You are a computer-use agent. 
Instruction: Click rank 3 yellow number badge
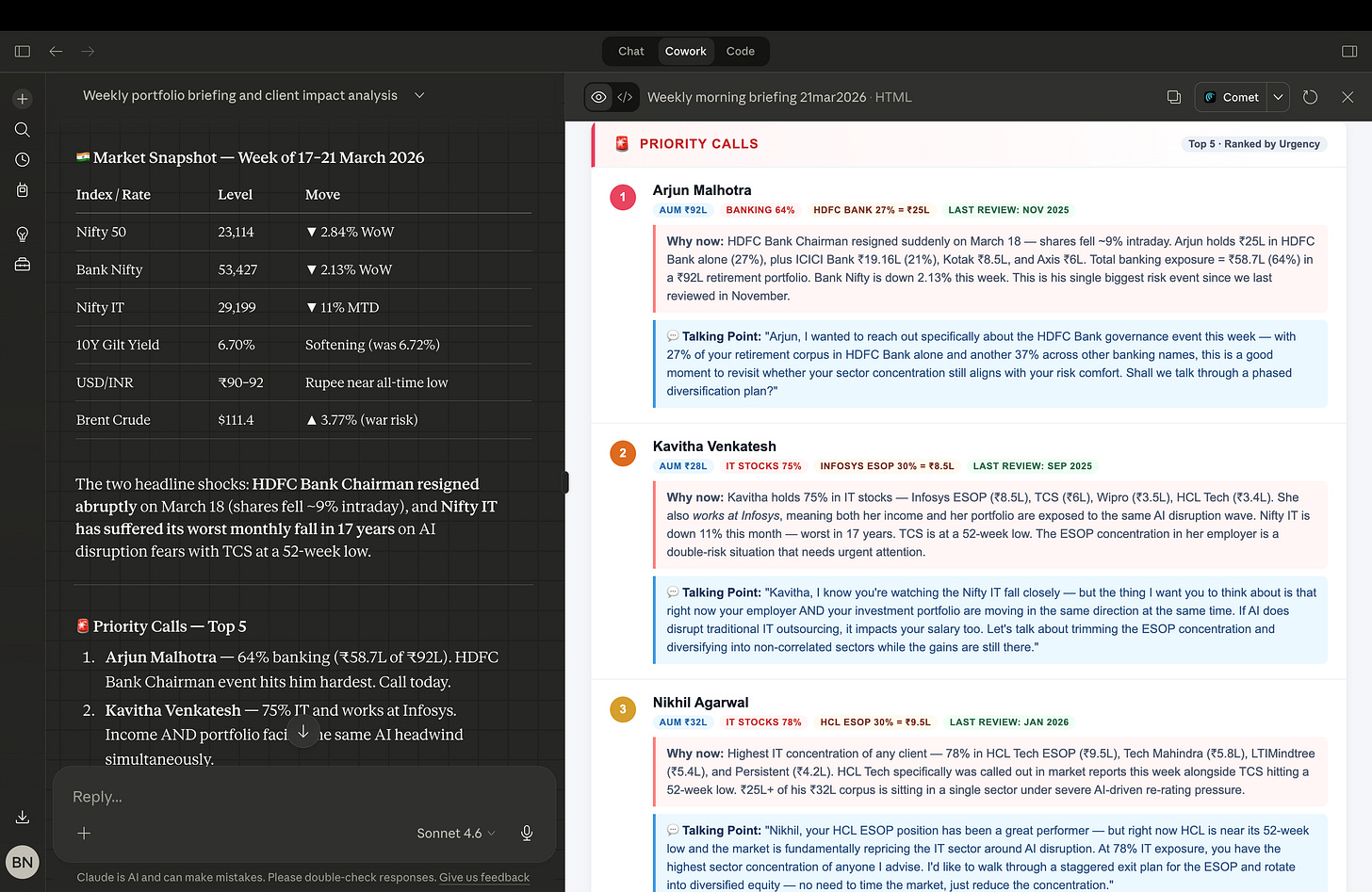point(623,709)
